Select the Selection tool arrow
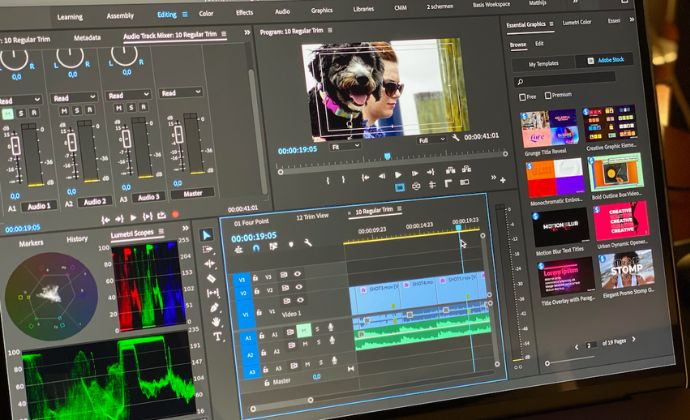 click(x=206, y=235)
